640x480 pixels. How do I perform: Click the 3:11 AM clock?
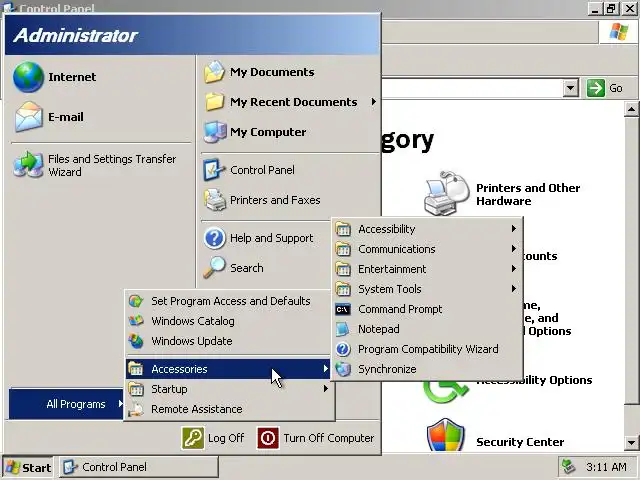(606, 467)
